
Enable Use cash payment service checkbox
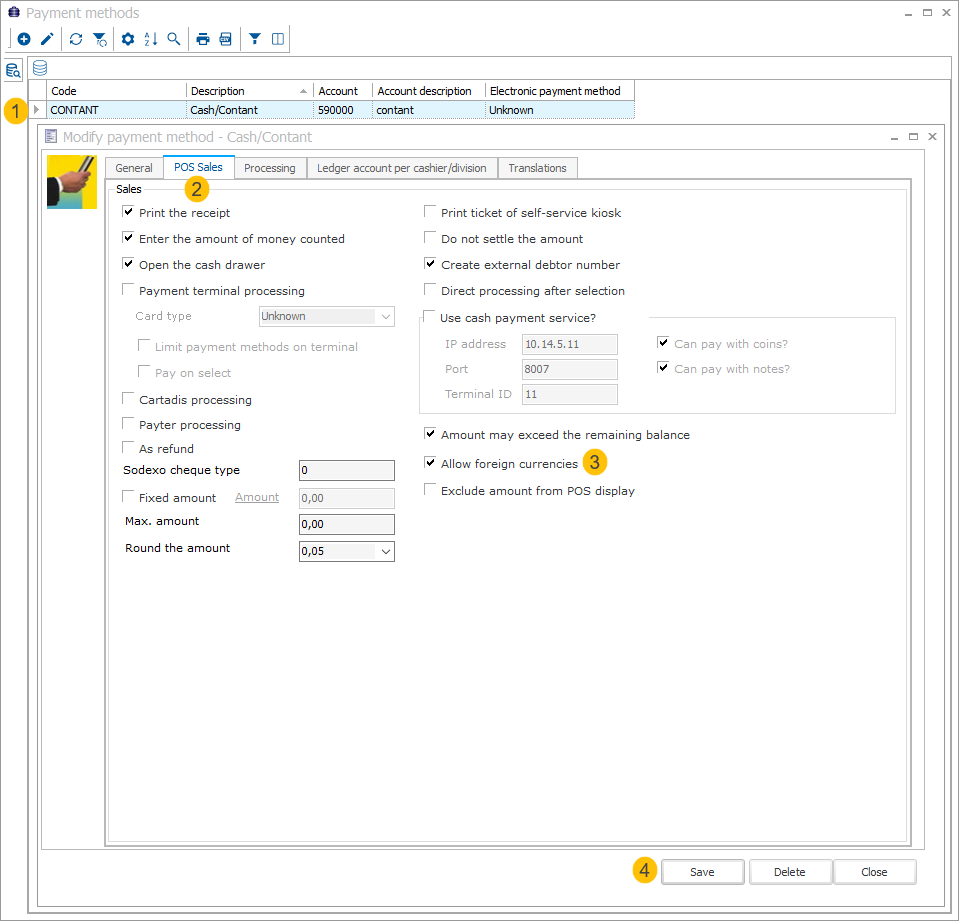click(x=430, y=318)
